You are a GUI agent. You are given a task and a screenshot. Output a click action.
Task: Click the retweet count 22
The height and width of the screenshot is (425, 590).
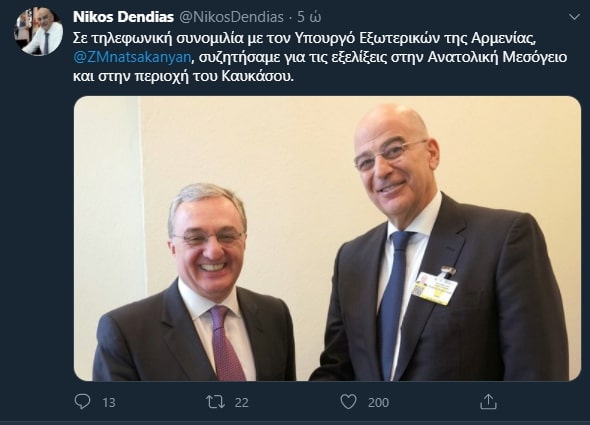coord(242,402)
